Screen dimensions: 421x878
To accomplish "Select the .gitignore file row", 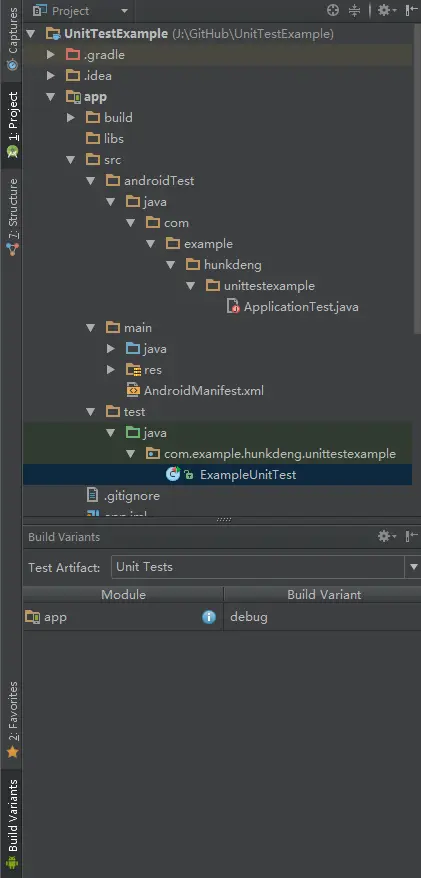I will click(132, 496).
